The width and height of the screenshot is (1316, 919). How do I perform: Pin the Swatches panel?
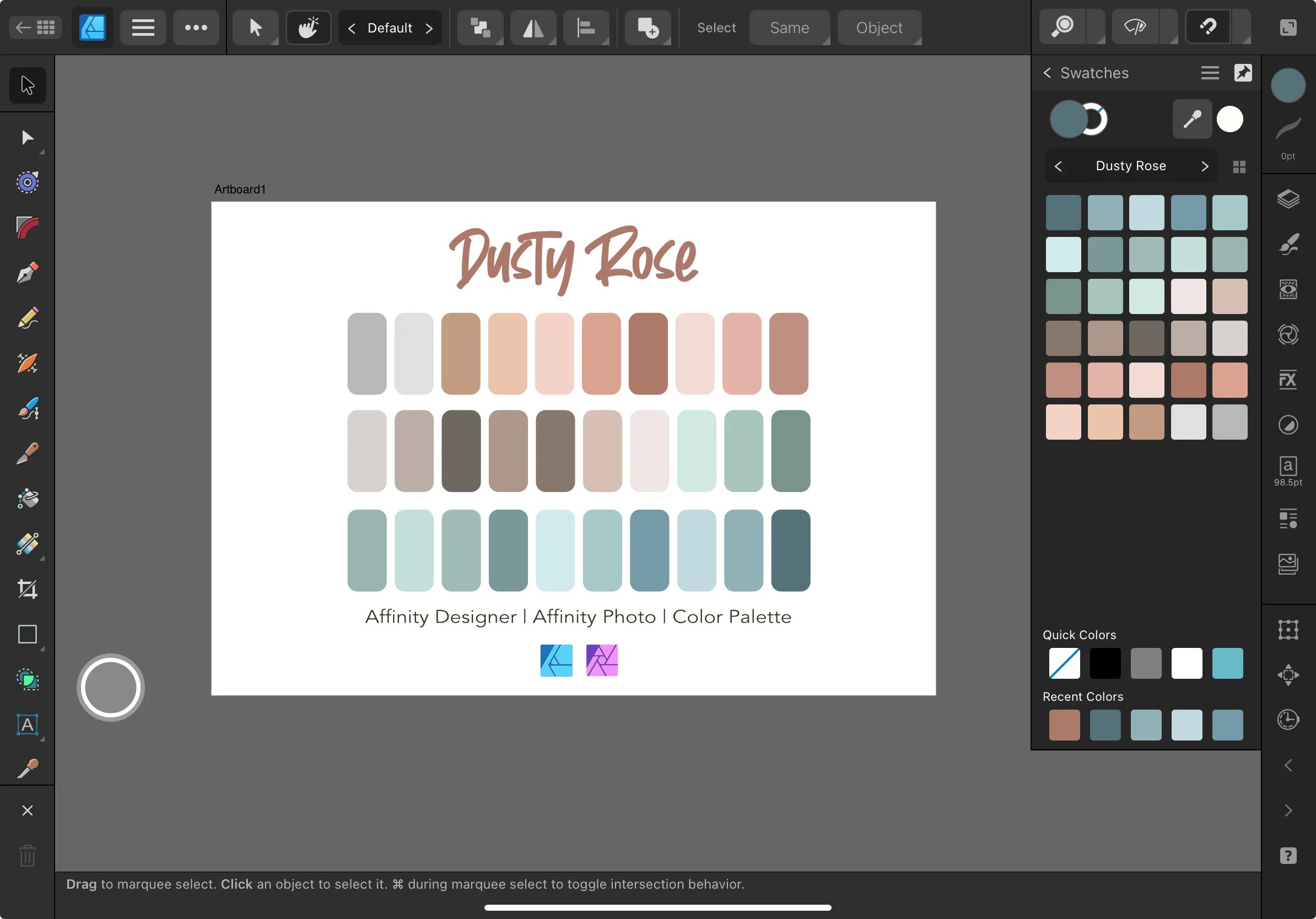(1243, 73)
